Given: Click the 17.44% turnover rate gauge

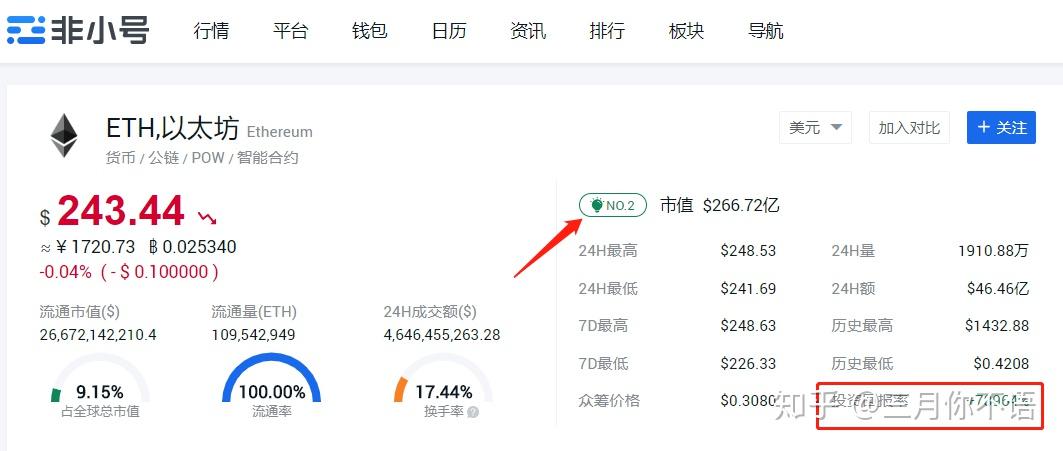Looking at the screenshot, I should click(443, 380).
